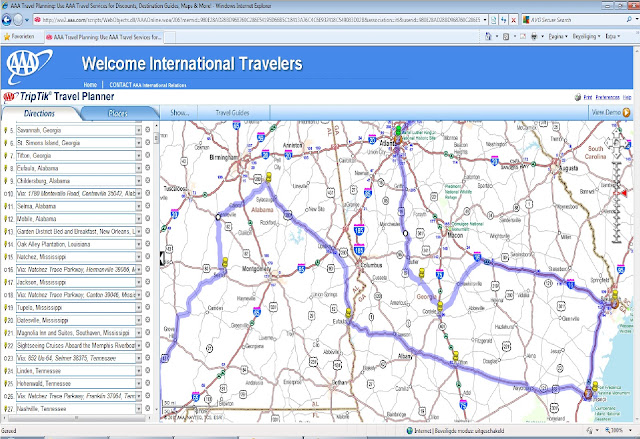Remove the Nashville, Tennessee stop
The height and width of the screenshot is (439, 640).
(148, 408)
